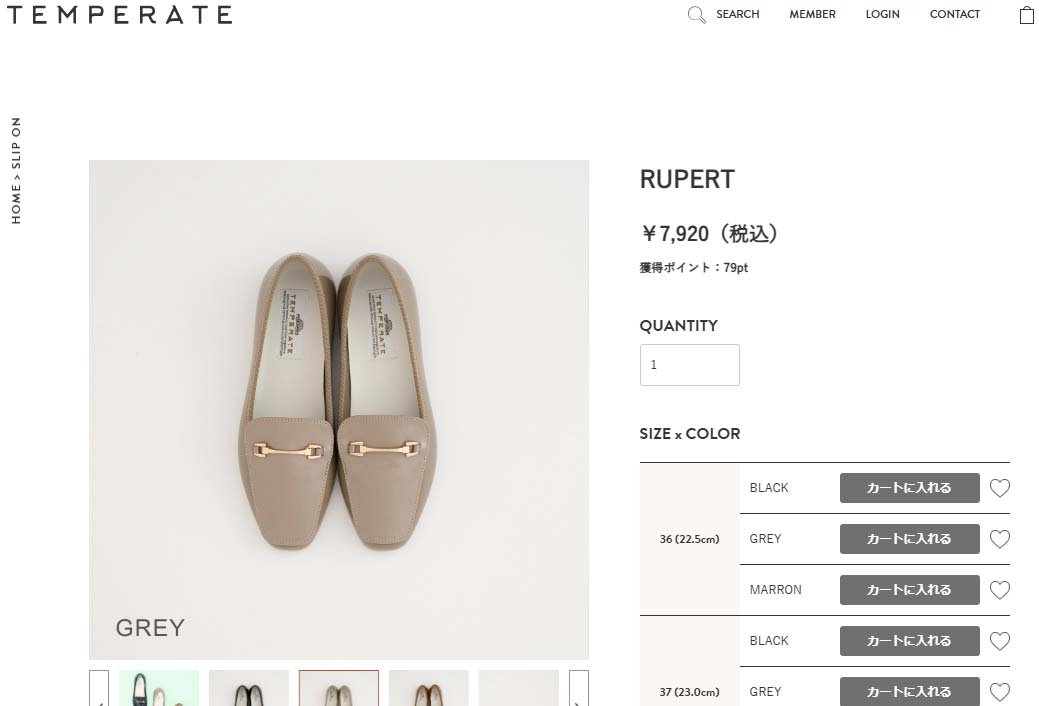Show previous thumbnails with left arrow
Screen dimensions: 1039x706
click(x=99, y=690)
